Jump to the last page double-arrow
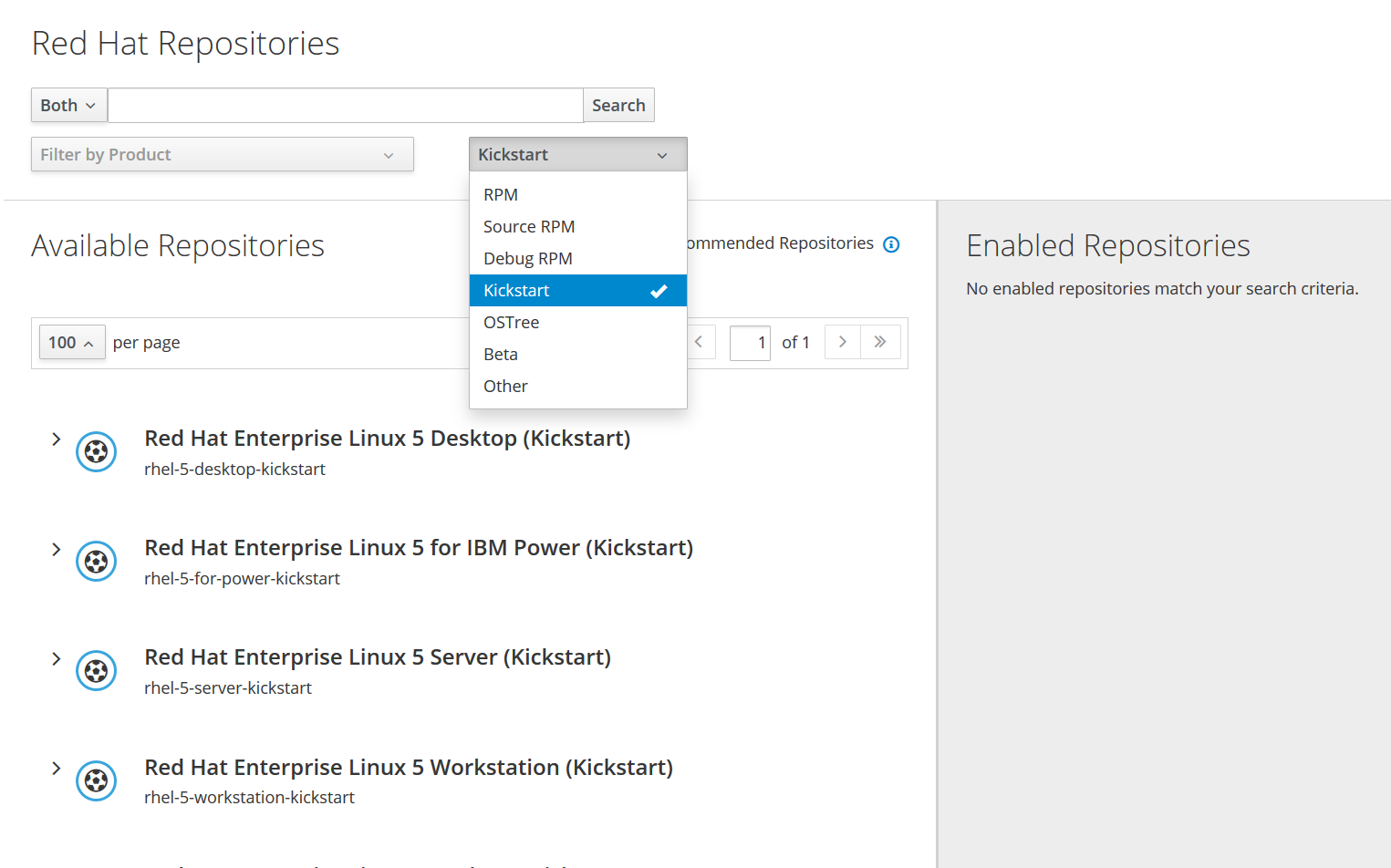The image size is (1391, 868). 880,342
